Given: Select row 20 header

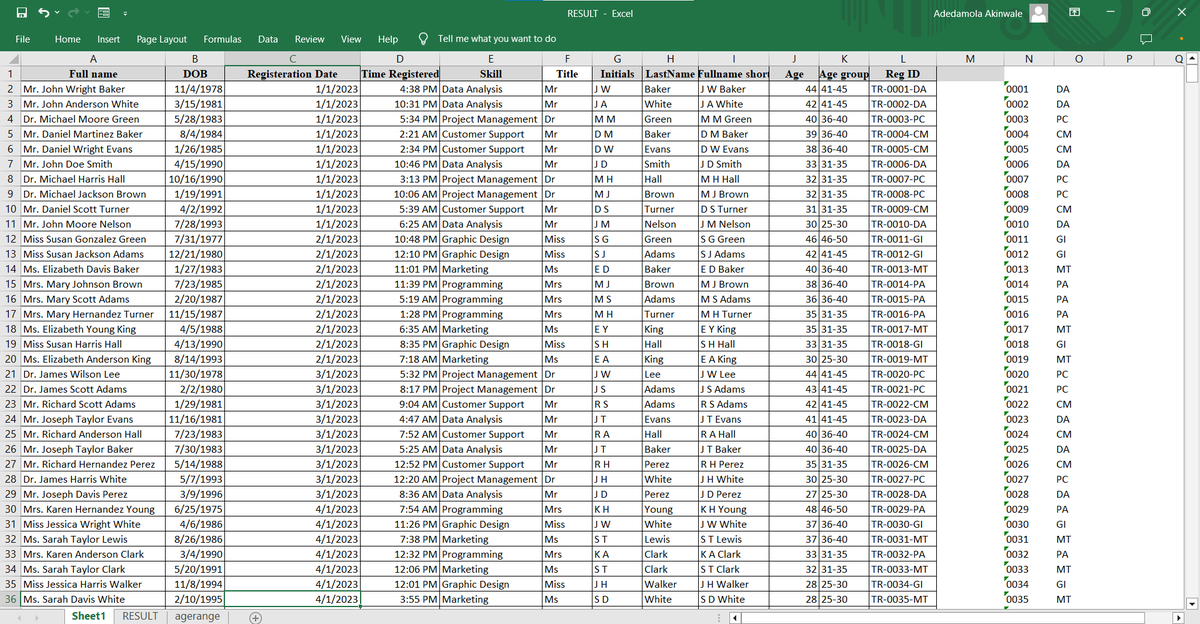Looking at the screenshot, I should 9,359.
